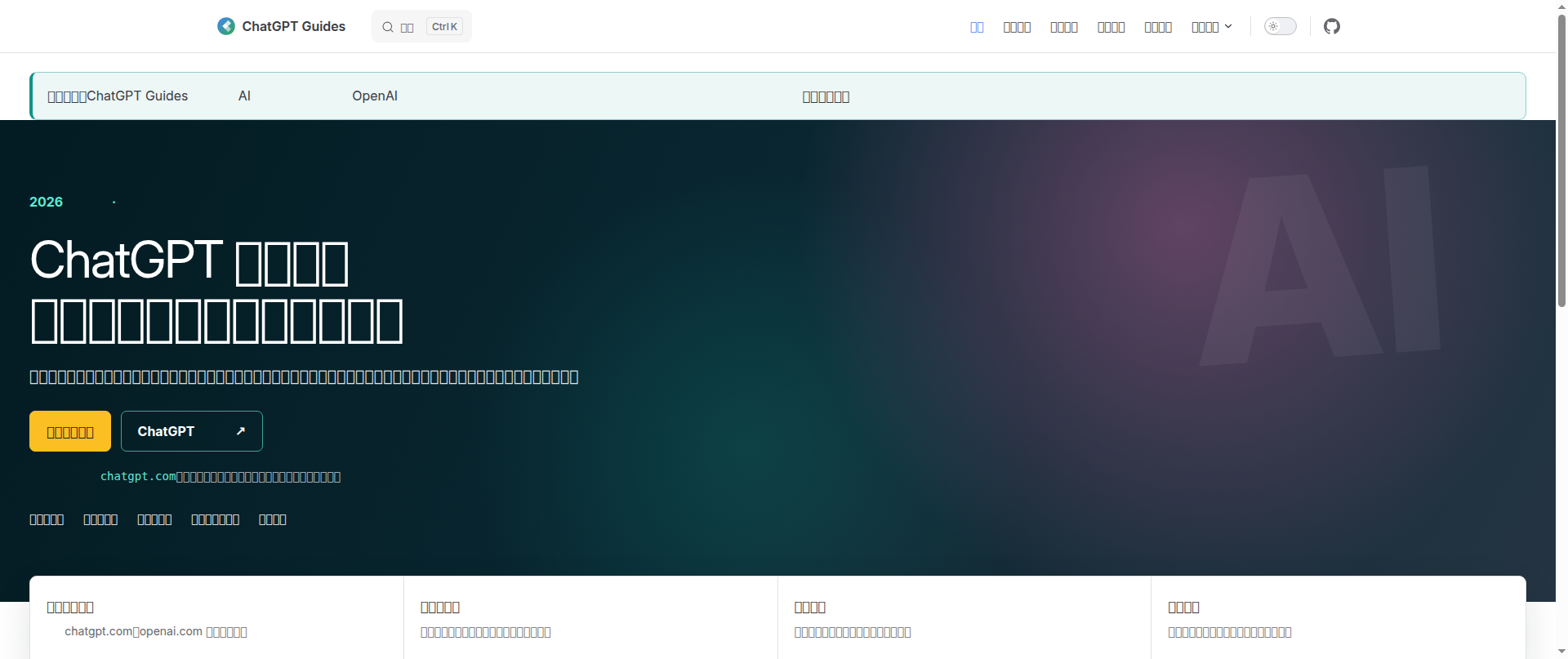
Task: Click the OpenAI text in announcement banner
Action: pos(375,96)
